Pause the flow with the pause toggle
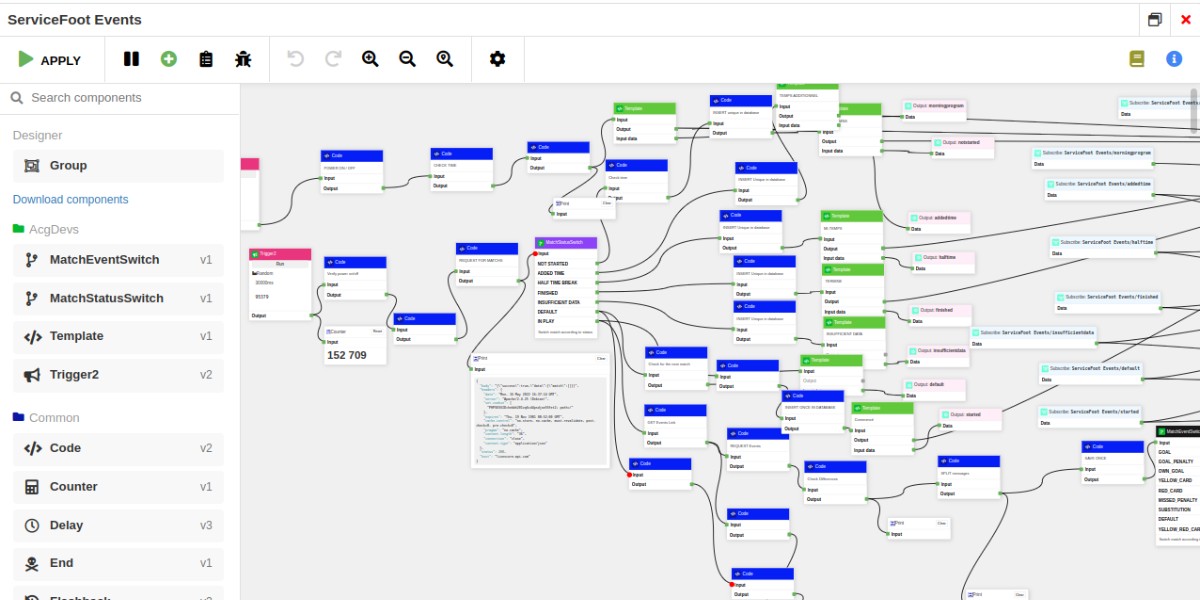The height and width of the screenshot is (600, 1200). 131,59
